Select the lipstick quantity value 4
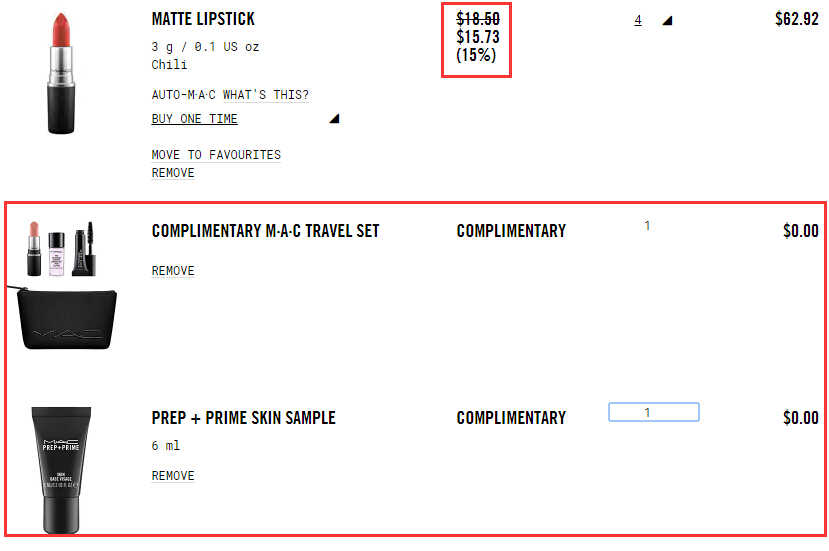 [x=638, y=20]
